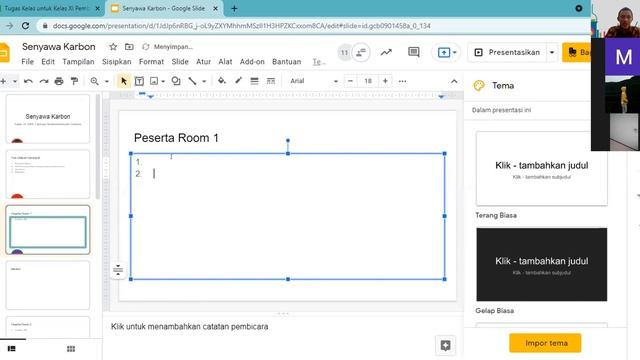Open the Add-on menu
This screenshot has height=360, width=640.
tap(252, 62)
